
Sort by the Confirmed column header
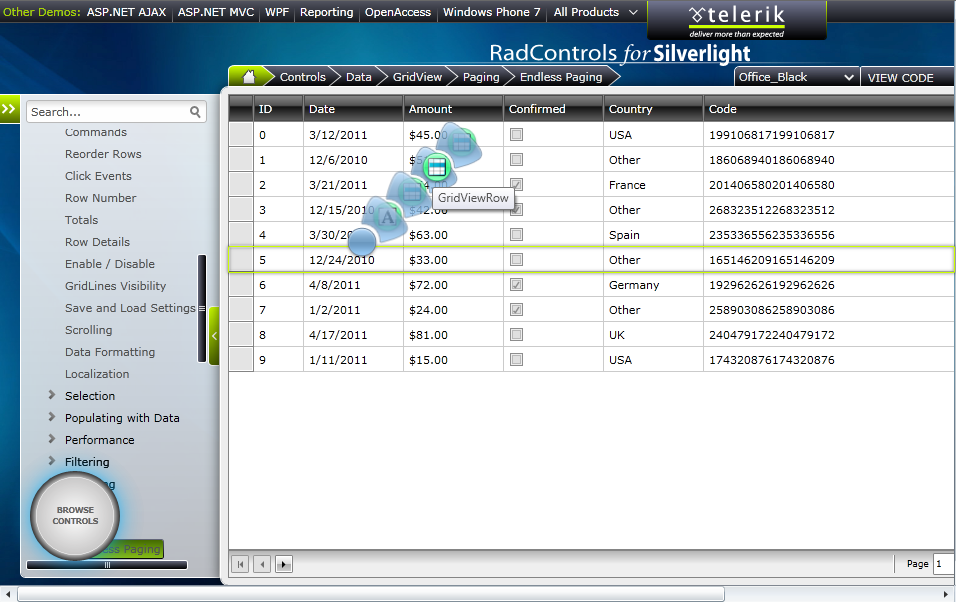[553, 109]
